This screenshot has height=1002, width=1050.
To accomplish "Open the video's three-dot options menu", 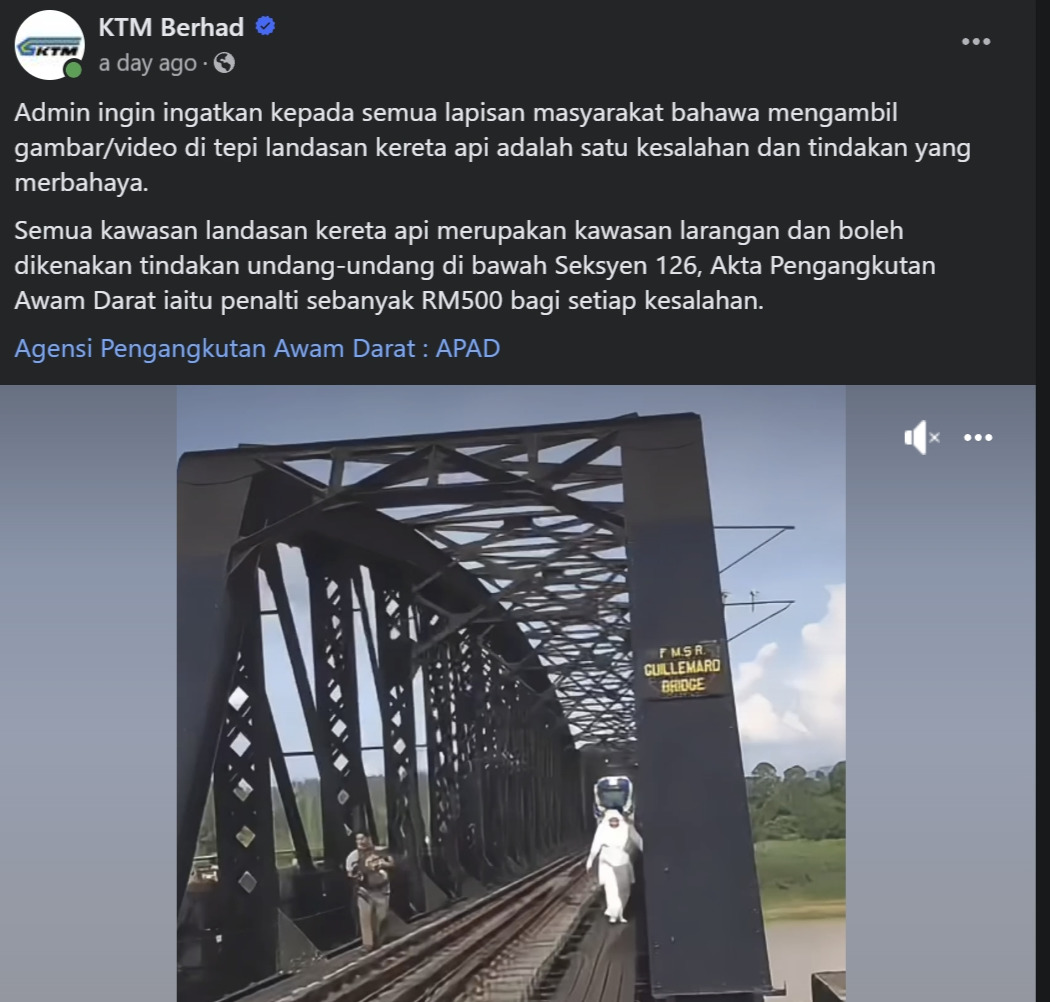I will 978,437.
